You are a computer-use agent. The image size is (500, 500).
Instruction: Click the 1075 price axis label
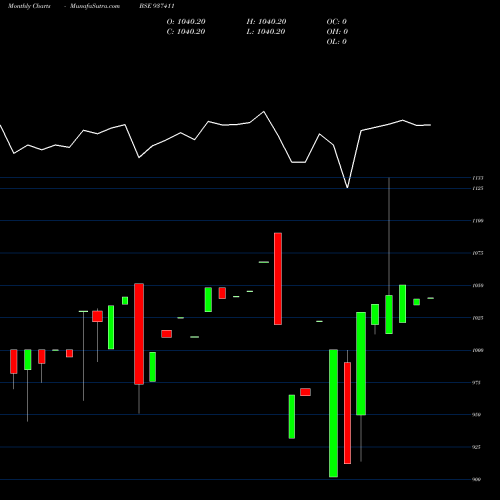click(478, 253)
